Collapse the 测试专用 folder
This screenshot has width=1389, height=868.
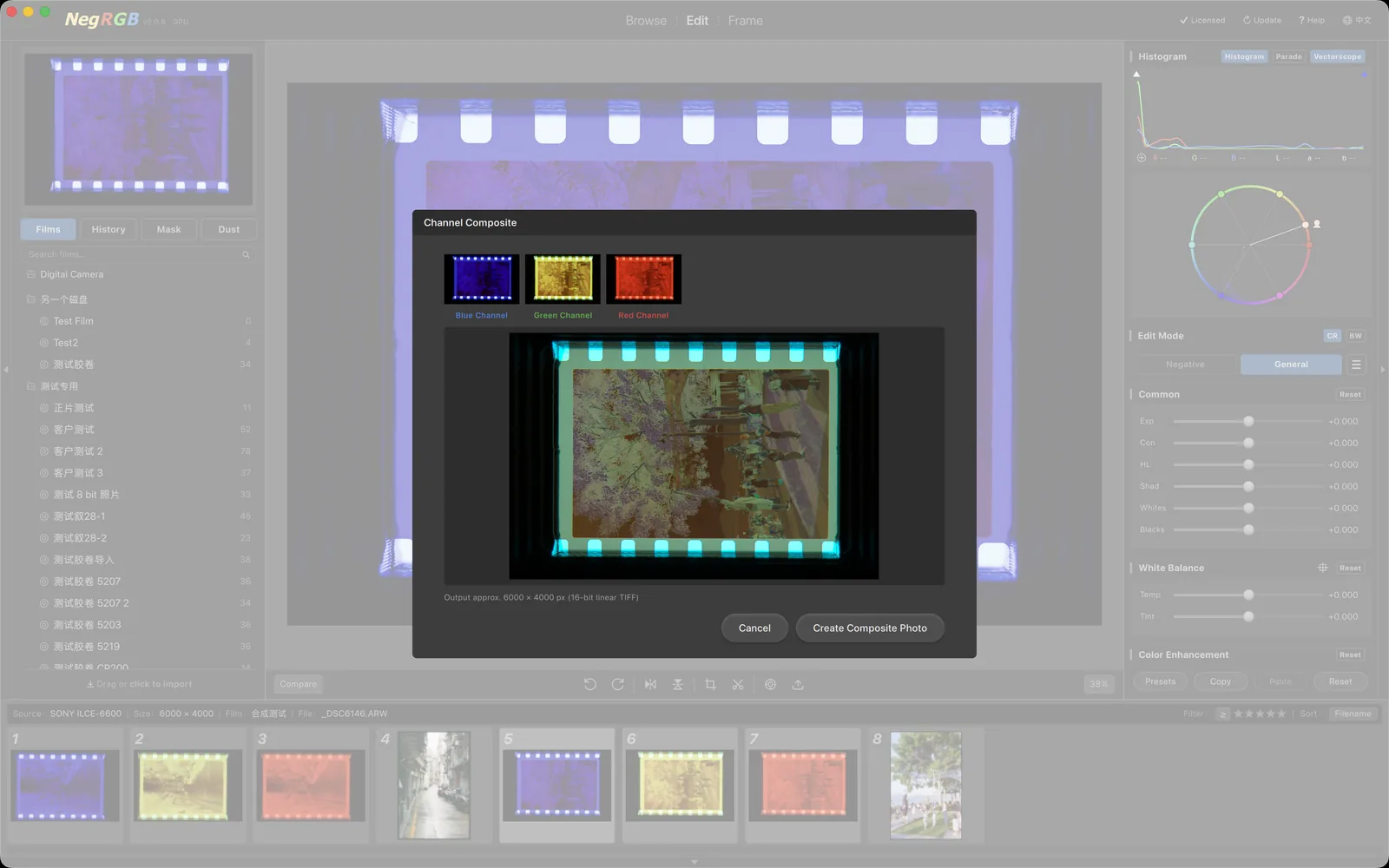click(31, 386)
